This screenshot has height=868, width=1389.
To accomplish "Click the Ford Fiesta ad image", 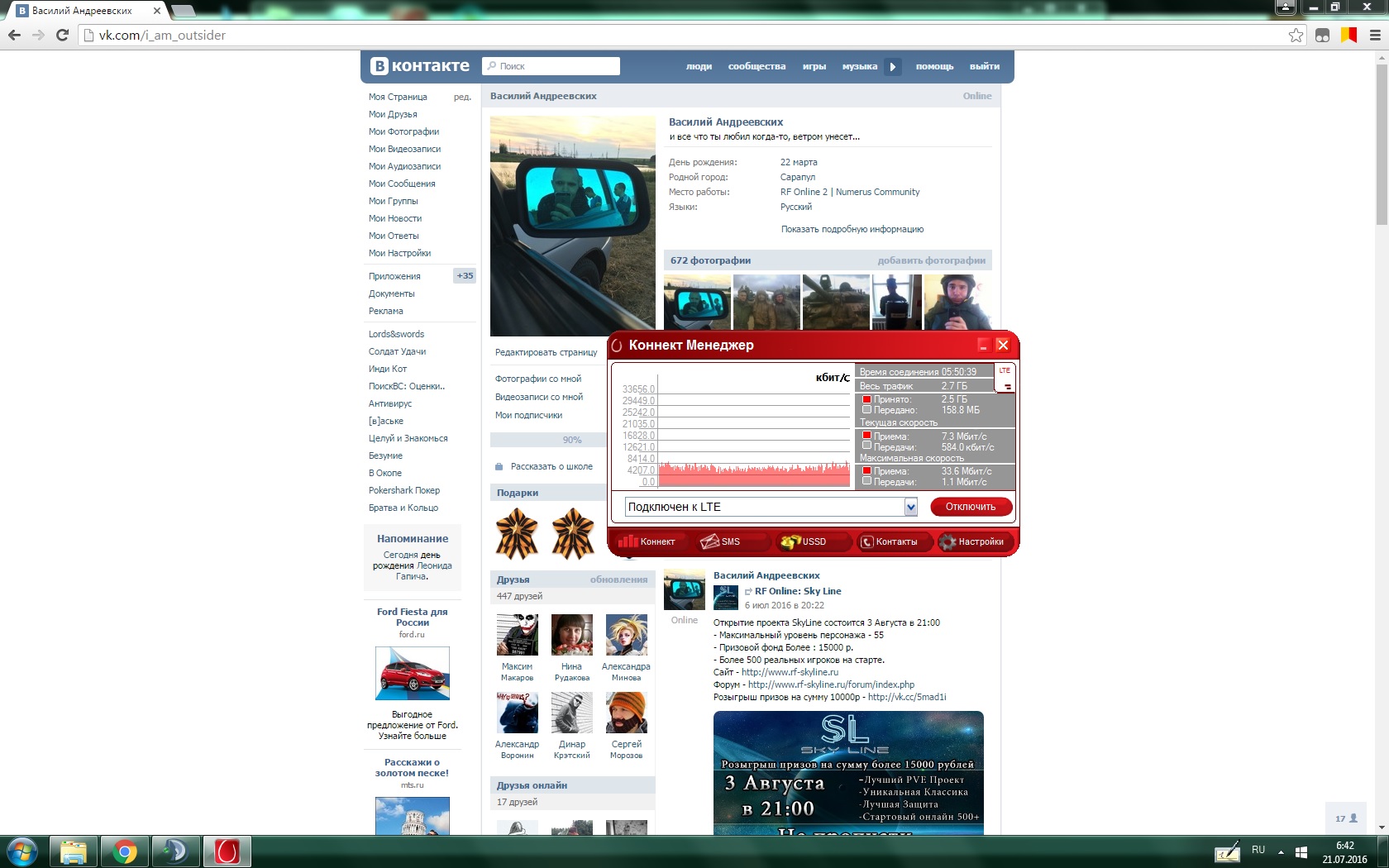I will point(413,674).
